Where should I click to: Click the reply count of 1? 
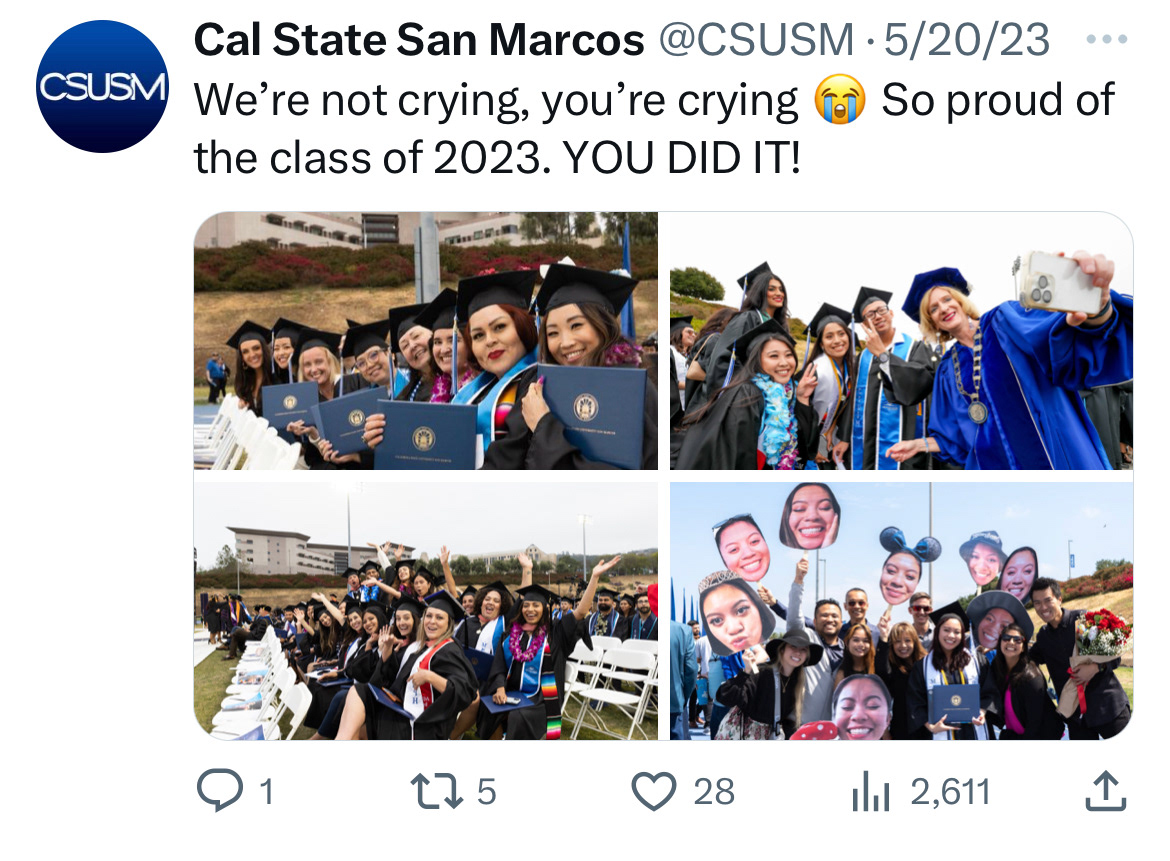[x=266, y=793]
